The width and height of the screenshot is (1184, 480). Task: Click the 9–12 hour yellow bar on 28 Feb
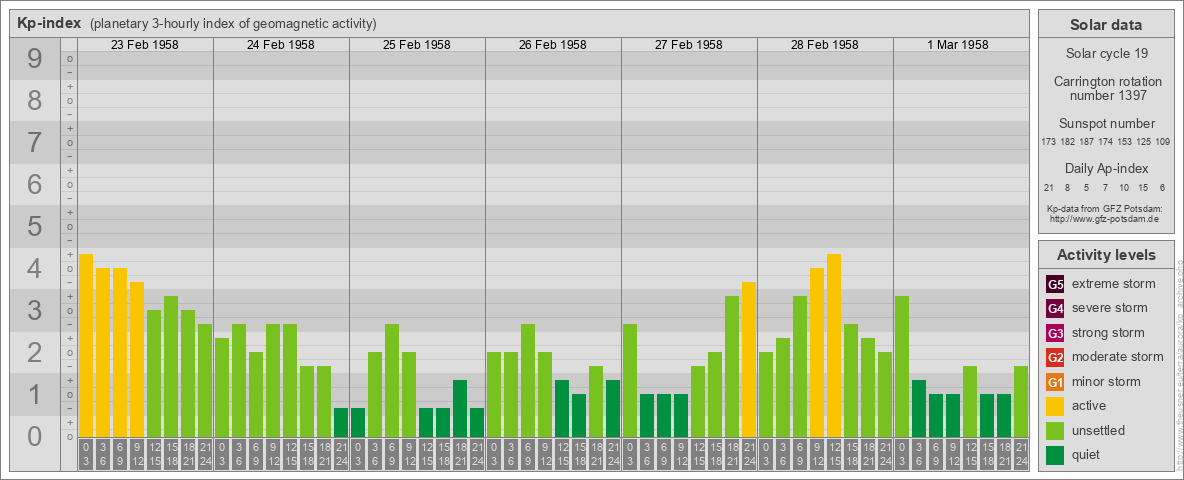click(817, 352)
